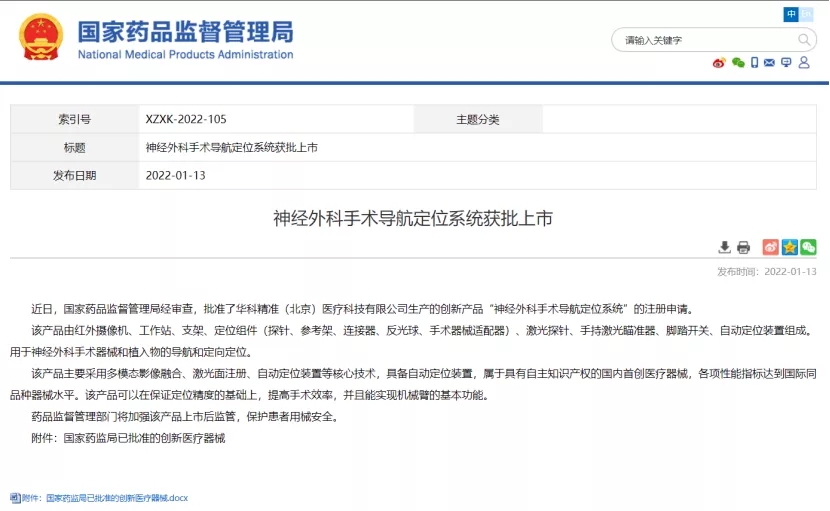This screenshot has height=511, width=830.
Task: Share article to Weibo (red icon)
Action: tap(770, 247)
